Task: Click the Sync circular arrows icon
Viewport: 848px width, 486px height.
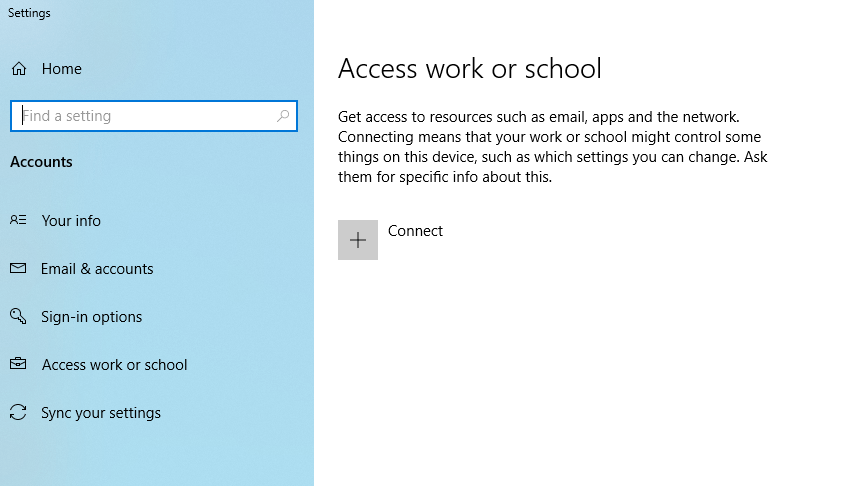Action: (18, 412)
